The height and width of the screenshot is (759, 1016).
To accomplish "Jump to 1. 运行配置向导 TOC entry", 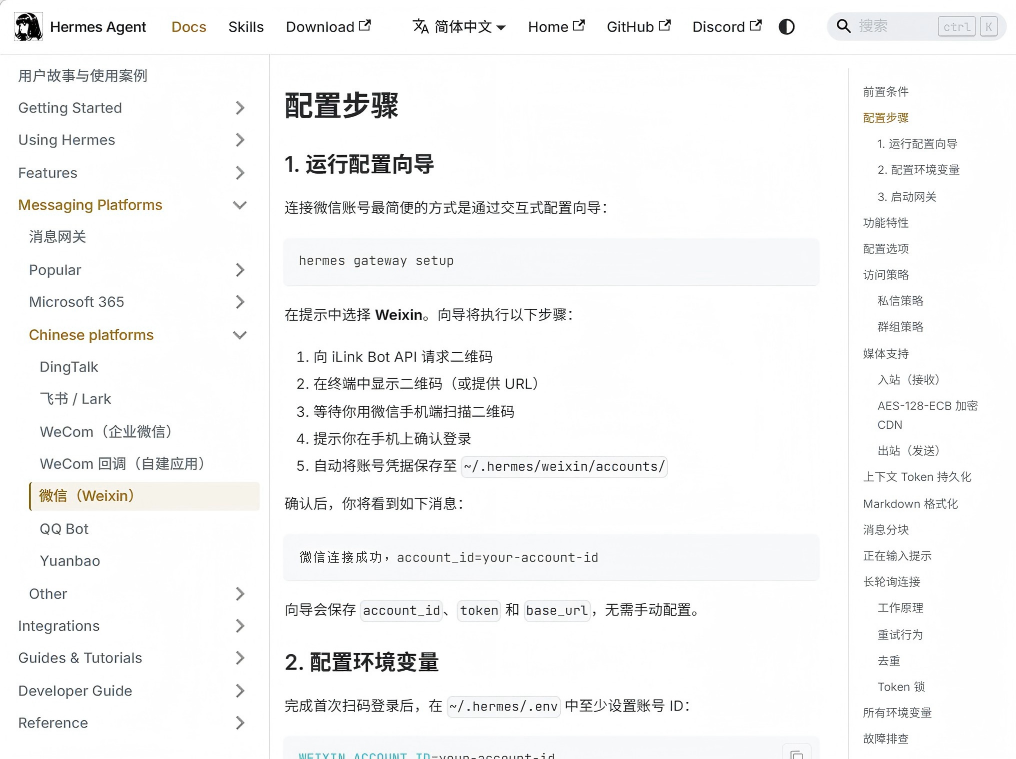I will point(917,144).
